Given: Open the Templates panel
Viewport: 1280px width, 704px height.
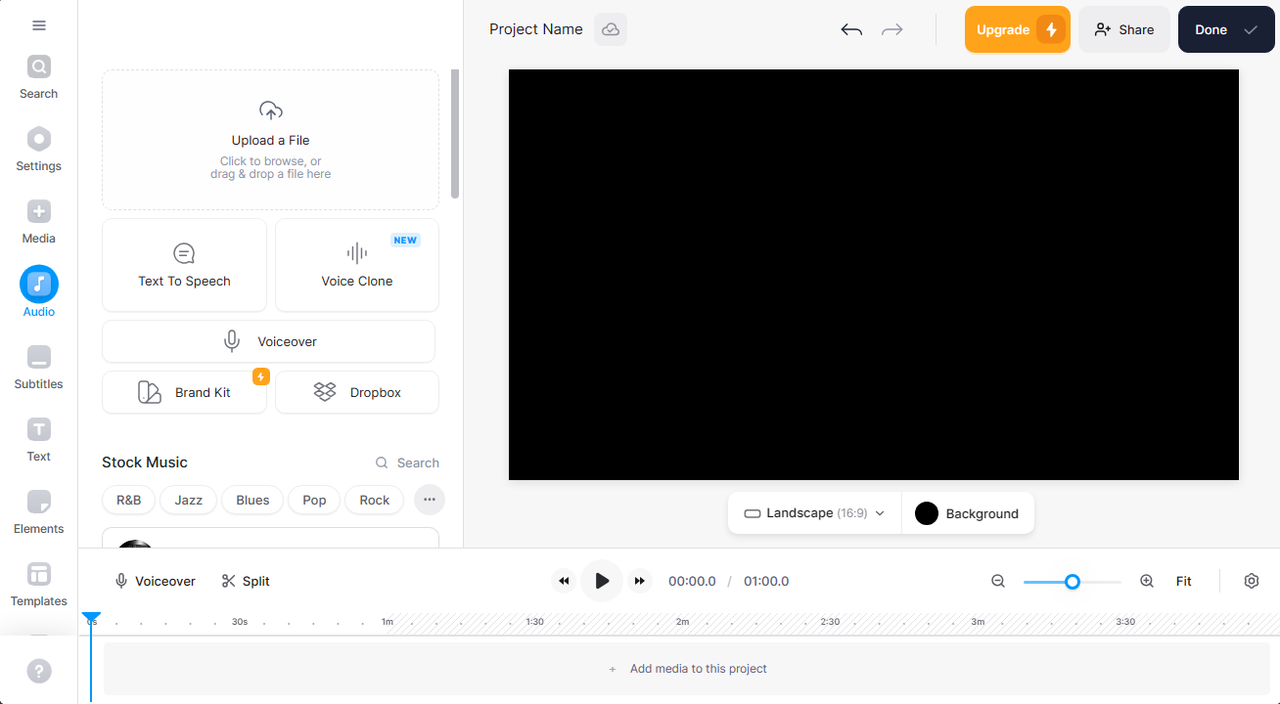Looking at the screenshot, I should pyautogui.click(x=38, y=585).
